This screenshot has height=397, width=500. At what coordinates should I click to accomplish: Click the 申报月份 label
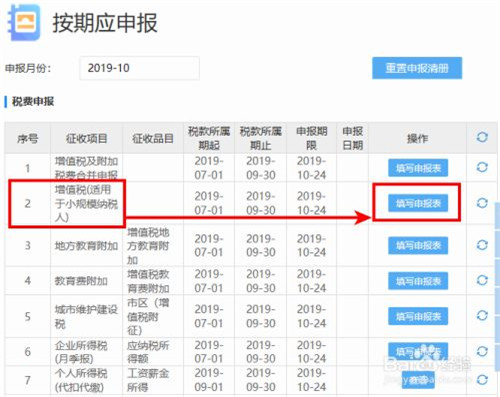click(28, 68)
